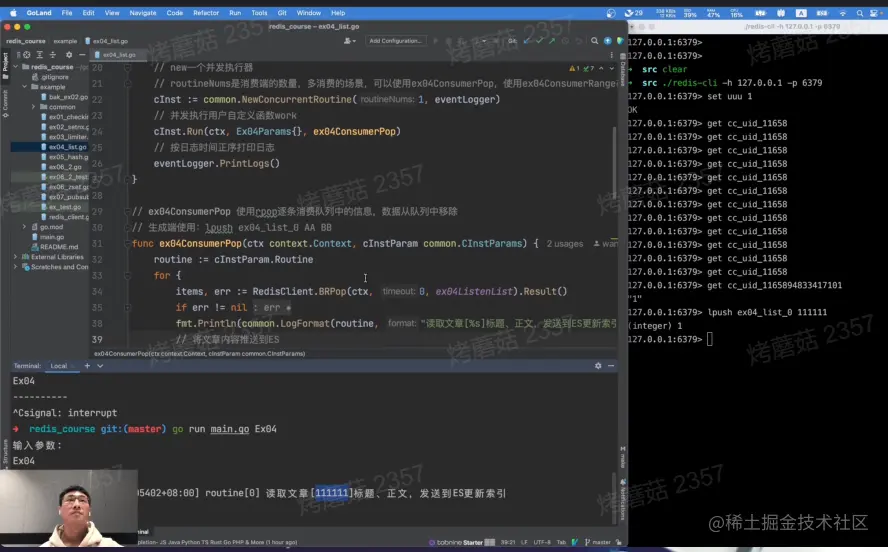Click Git update project arrow icon
This screenshot has width=888, height=552.
(527, 41)
